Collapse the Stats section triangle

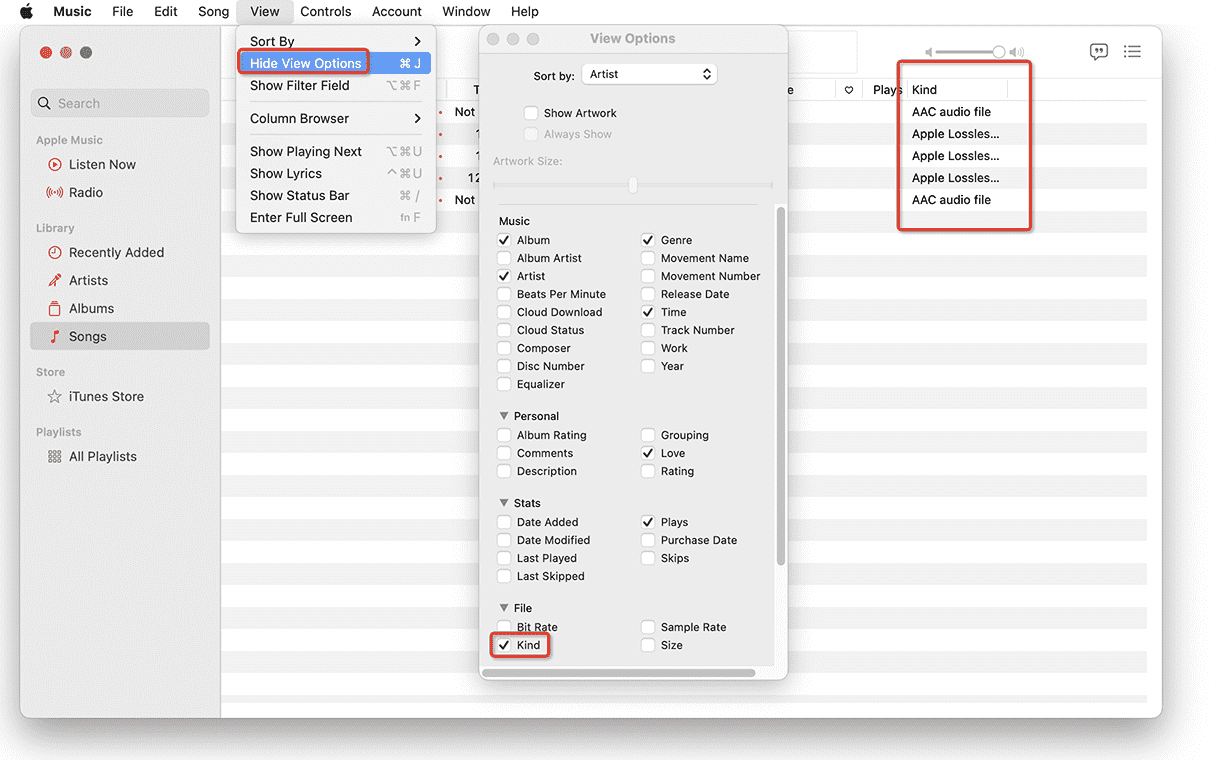tap(504, 503)
